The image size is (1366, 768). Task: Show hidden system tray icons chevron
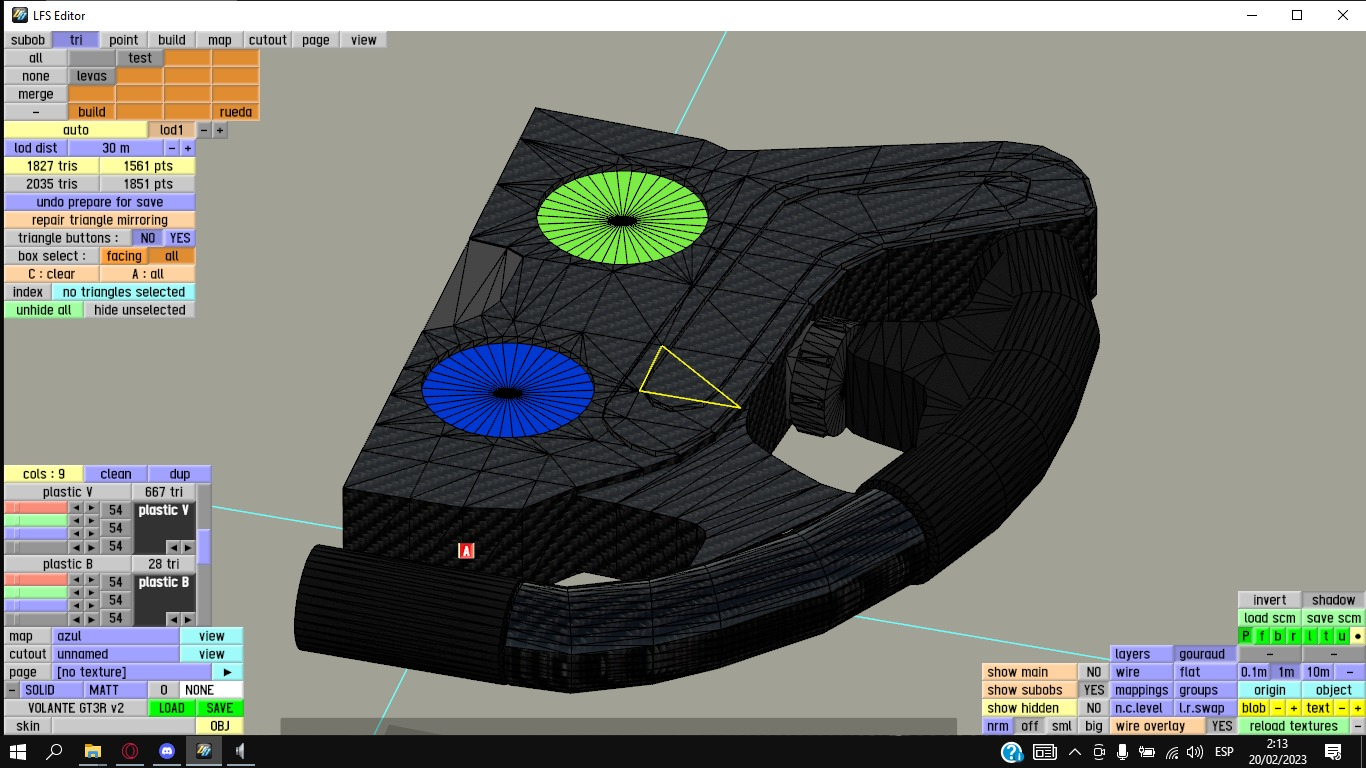coord(1075,752)
